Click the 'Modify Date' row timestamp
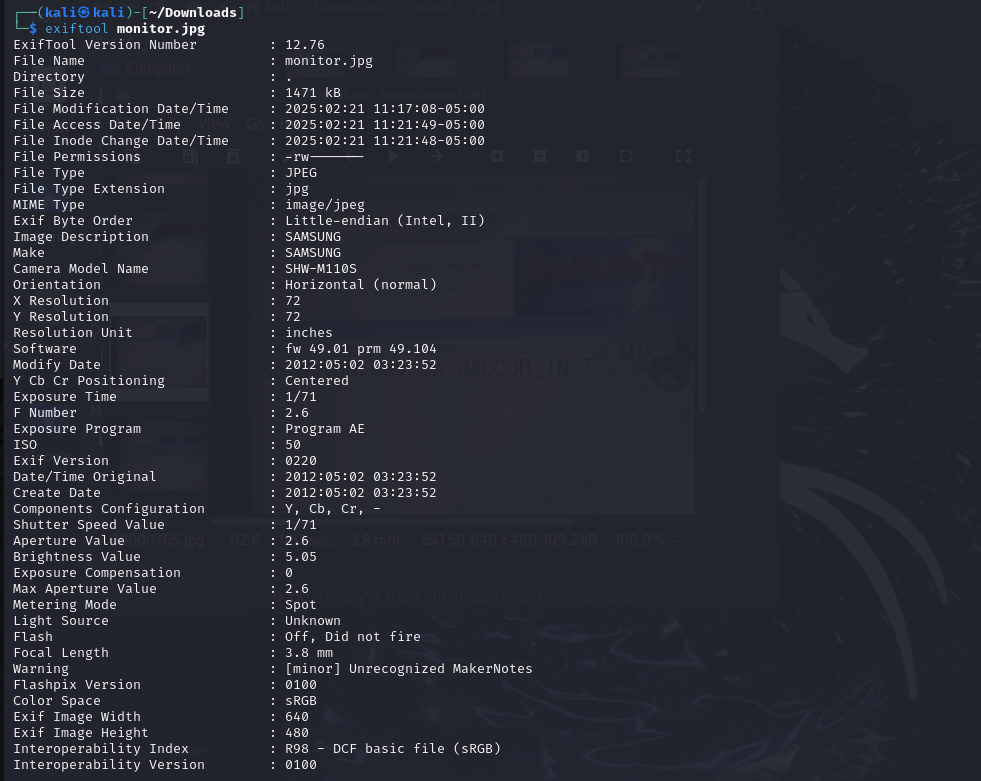 pyautogui.click(x=361, y=365)
